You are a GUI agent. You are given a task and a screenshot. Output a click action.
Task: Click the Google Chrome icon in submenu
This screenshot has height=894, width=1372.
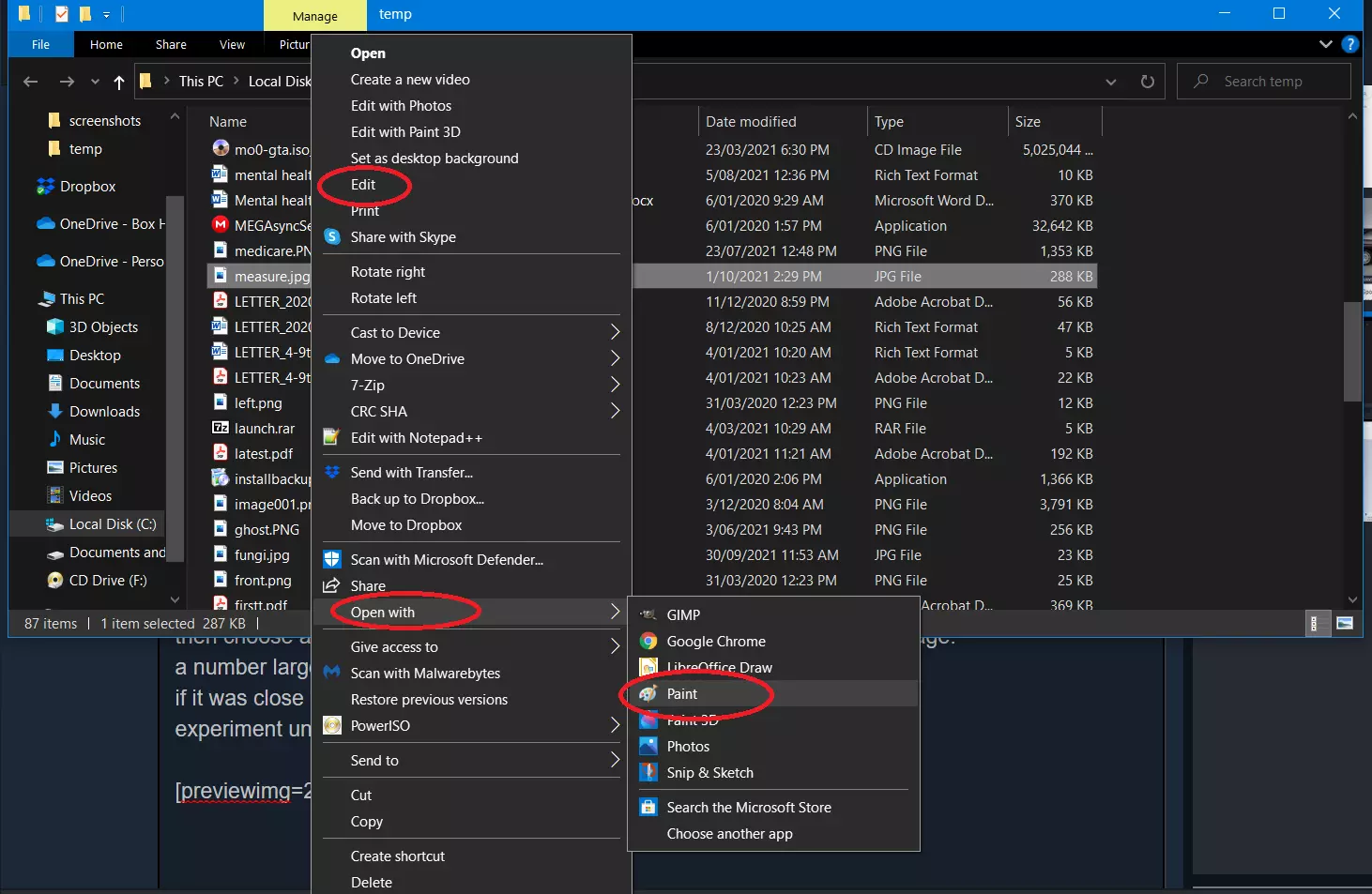(x=648, y=641)
